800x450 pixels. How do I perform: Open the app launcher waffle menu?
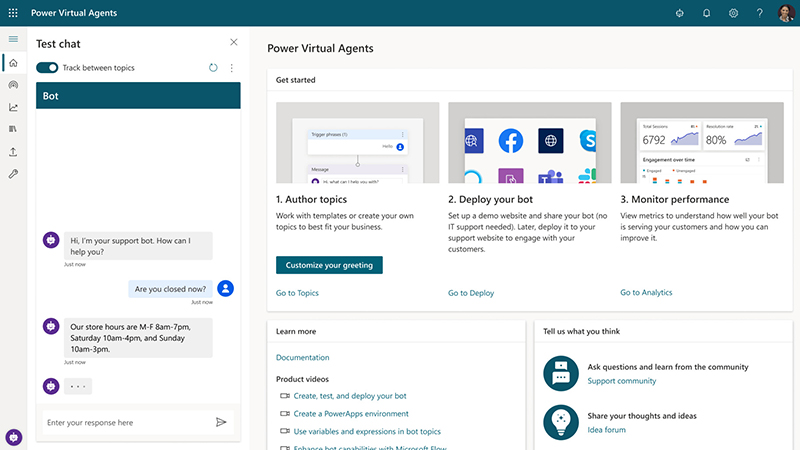coord(13,13)
